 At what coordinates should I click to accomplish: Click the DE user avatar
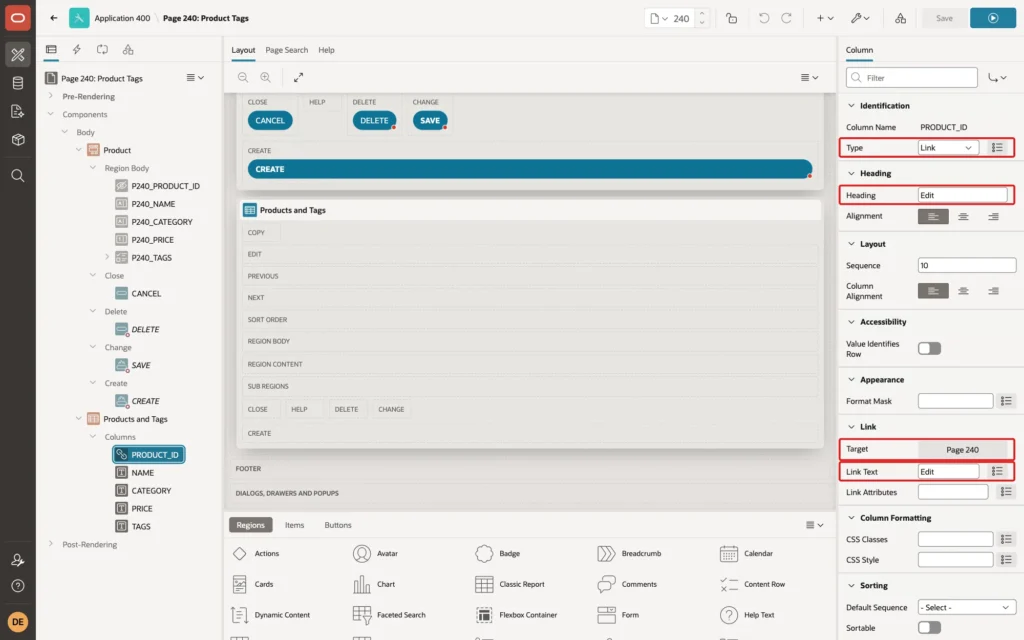pos(18,622)
